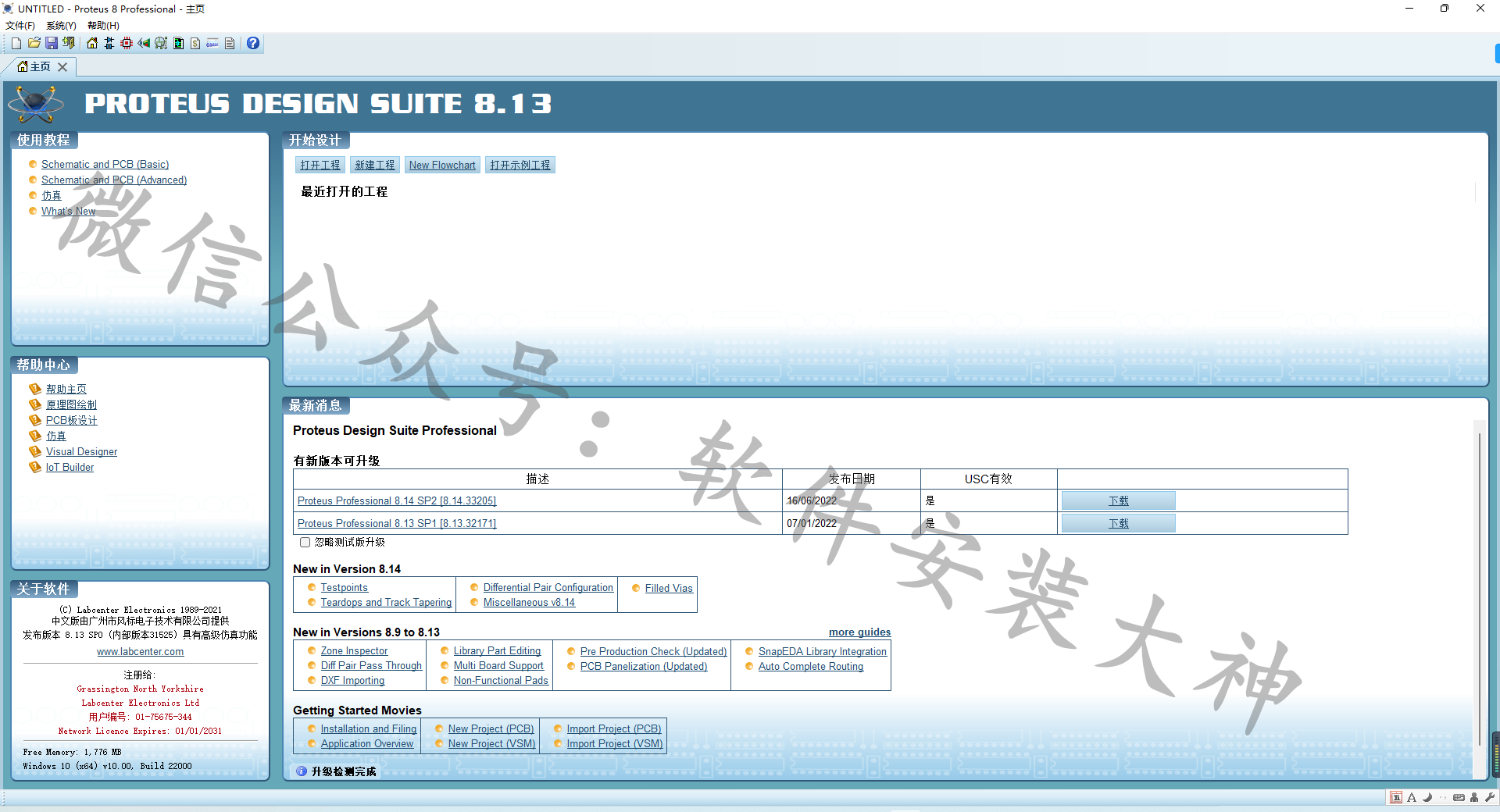The width and height of the screenshot is (1500, 812).
Task: Toggle IME A letter mode icon
Action: [x=1412, y=798]
